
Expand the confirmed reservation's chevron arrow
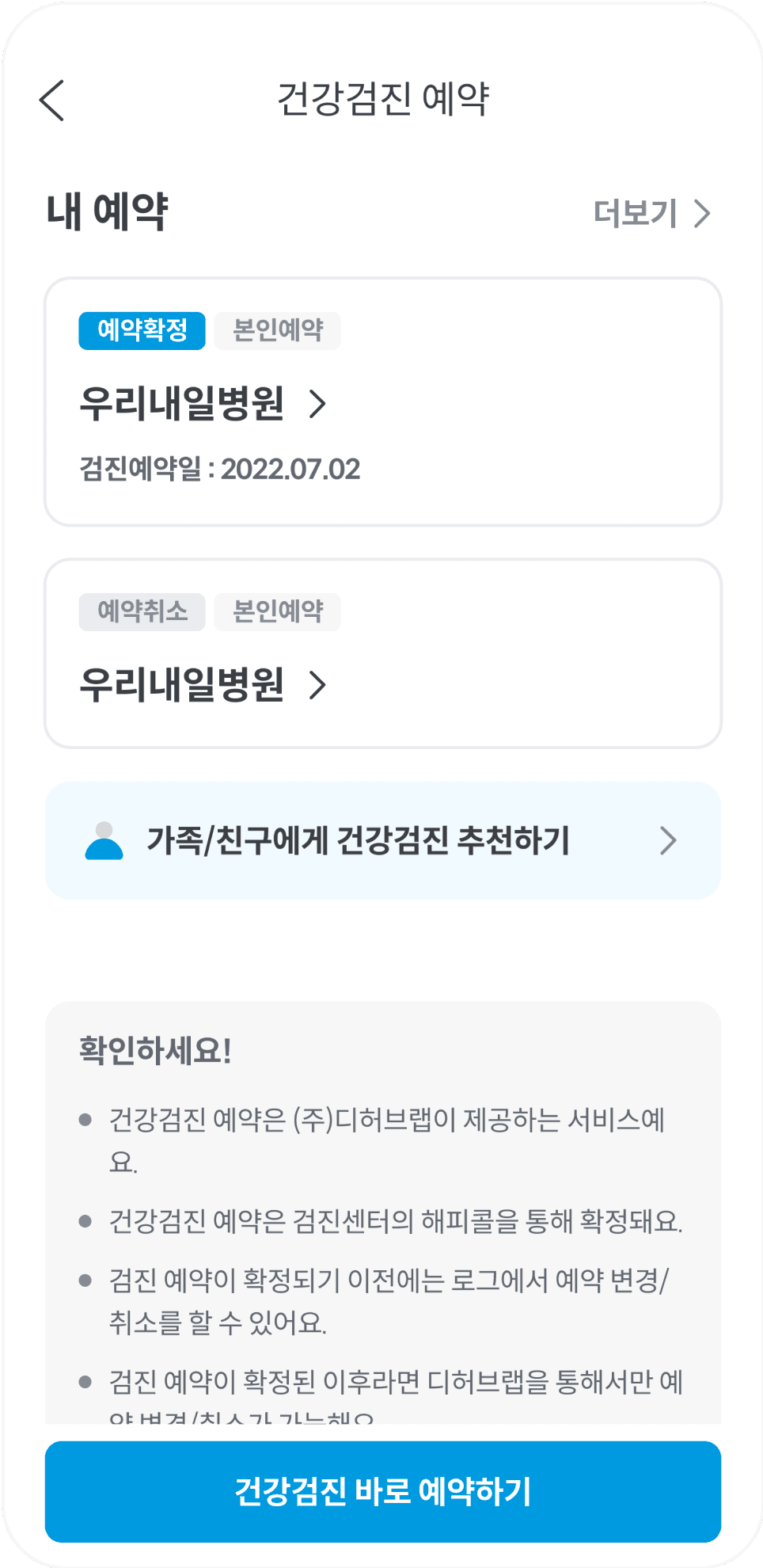[x=317, y=404]
